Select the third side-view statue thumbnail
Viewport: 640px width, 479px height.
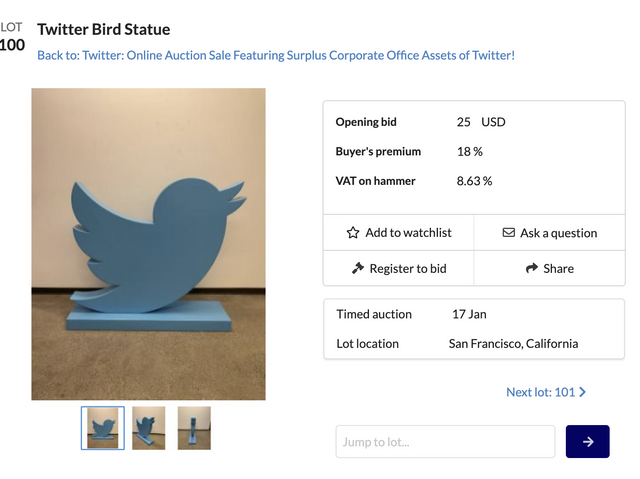coord(194,428)
